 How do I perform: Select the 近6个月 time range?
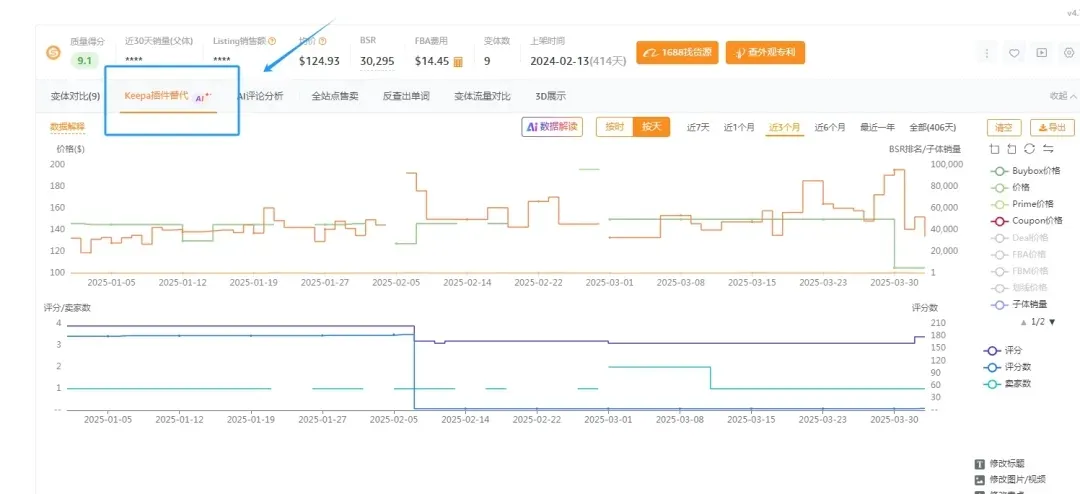829,127
